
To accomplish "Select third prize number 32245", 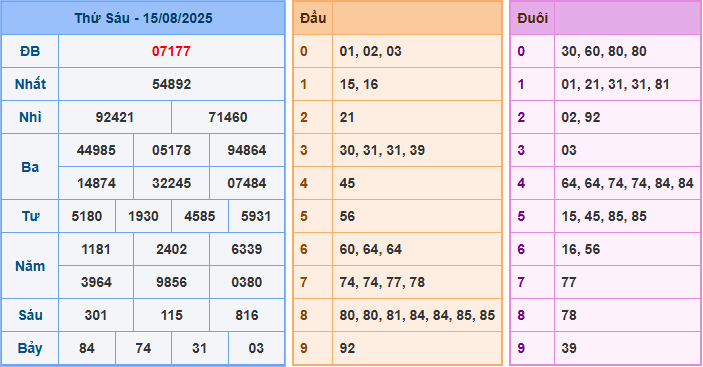I will pyautogui.click(x=171, y=183).
